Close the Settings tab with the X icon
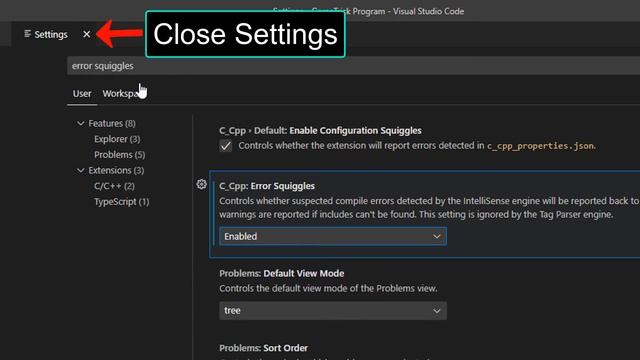640x360 pixels. (87, 34)
